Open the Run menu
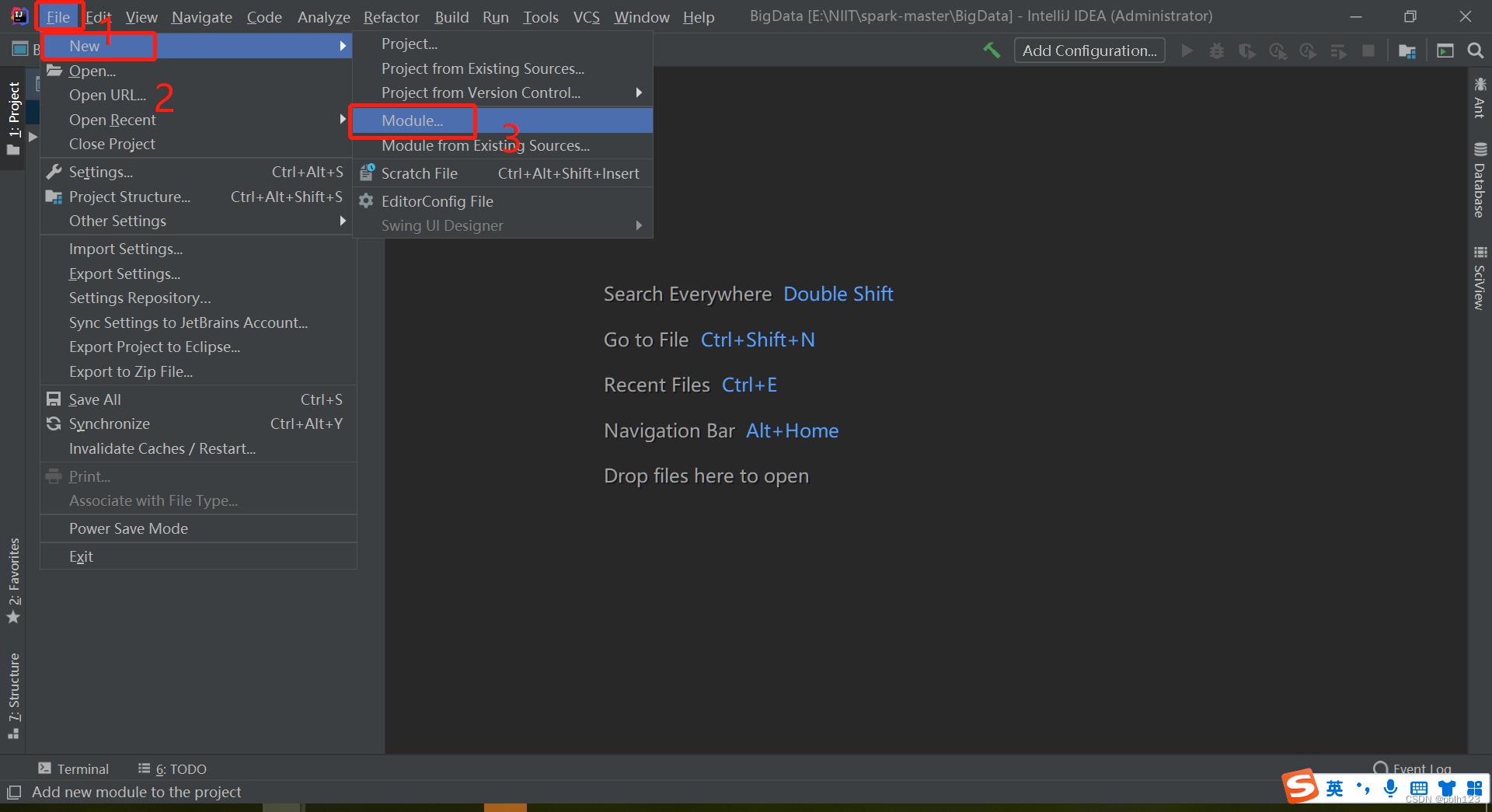This screenshot has width=1492, height=812. (x=496, y=17)
